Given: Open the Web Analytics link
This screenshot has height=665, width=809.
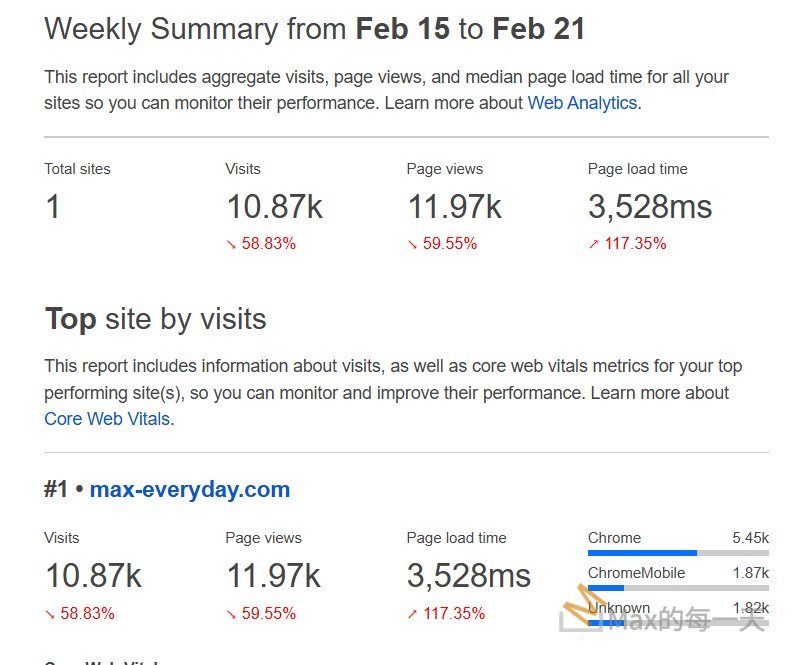Looking at the screenshot, I should coord(582,103).
